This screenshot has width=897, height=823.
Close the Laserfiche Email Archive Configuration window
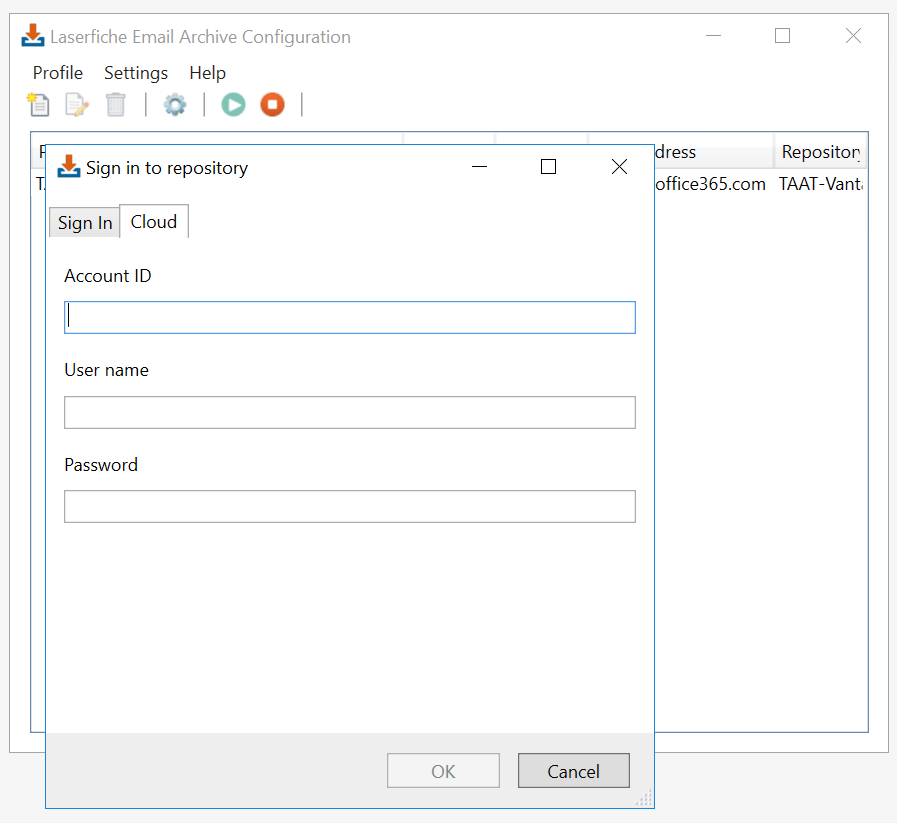[854, 35]
